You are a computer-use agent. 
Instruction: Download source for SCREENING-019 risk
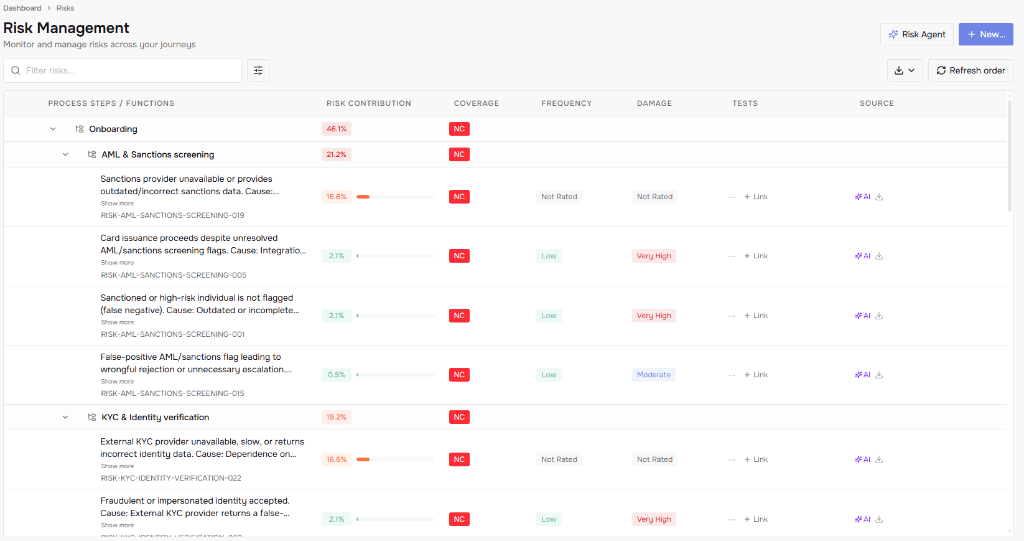pos(879,197)
